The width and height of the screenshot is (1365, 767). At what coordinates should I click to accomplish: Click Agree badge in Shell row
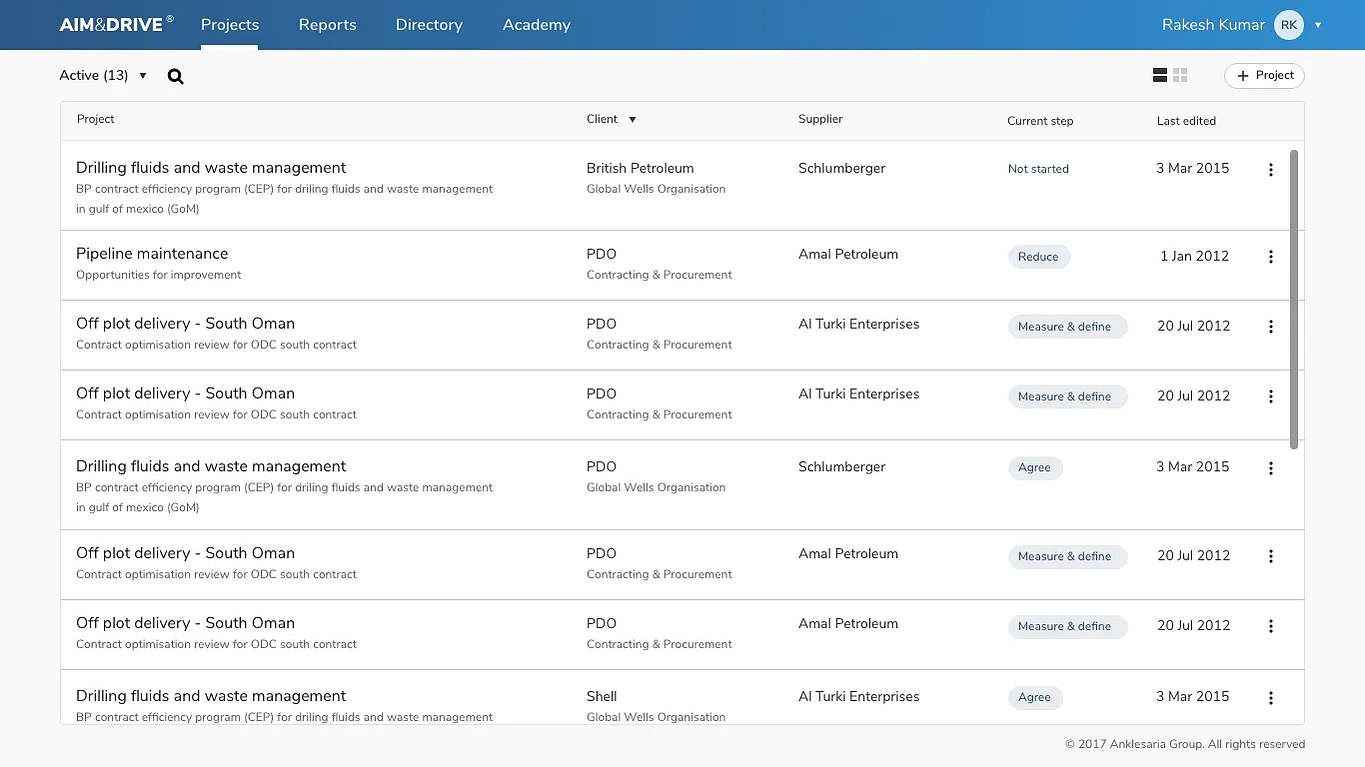click(1035, 697)
